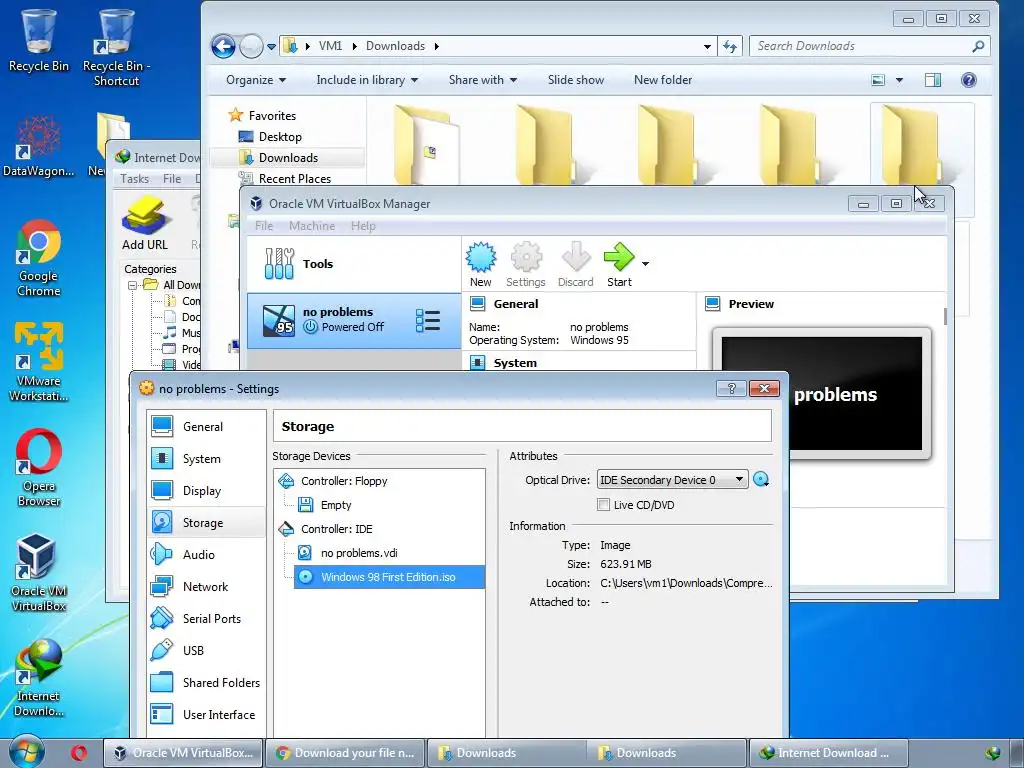
Task: Open the Oracle VM VirtualBox desktop shortcut
Action: coord(39,573)
